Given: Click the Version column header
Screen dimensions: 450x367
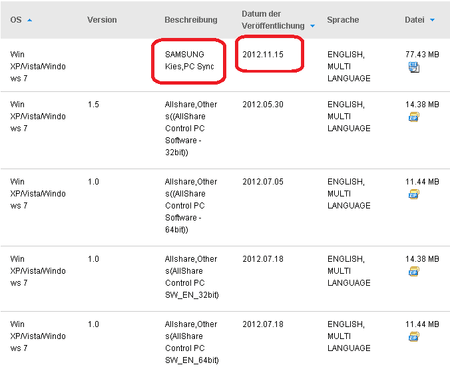Looking at the screenshot, I should [102, 20].
